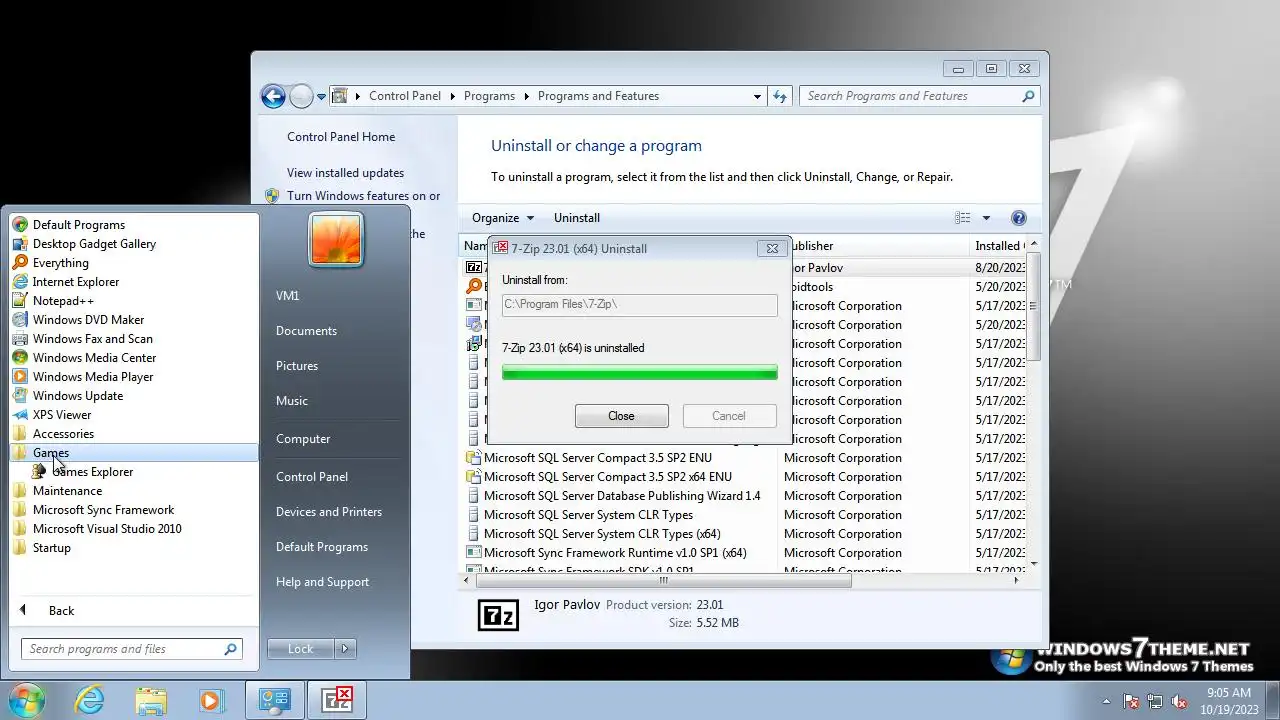Viewport: 1280px width, 720px height.
Task: Click the uninstall progress bar
Action: click(640, 373)
